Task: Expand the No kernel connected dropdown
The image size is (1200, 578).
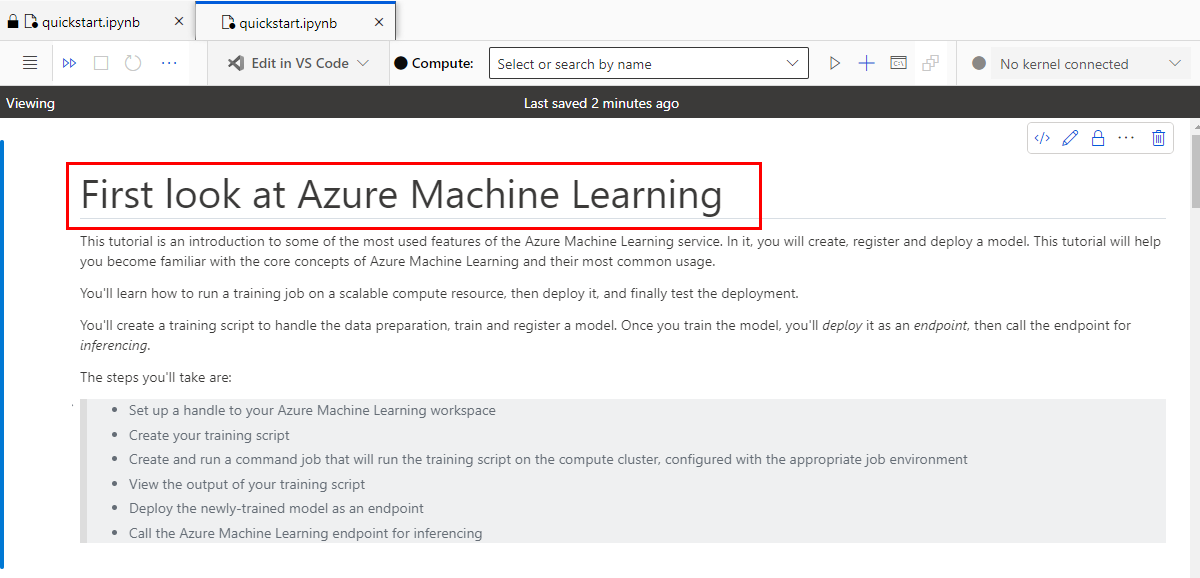Action: point(1174,64)
